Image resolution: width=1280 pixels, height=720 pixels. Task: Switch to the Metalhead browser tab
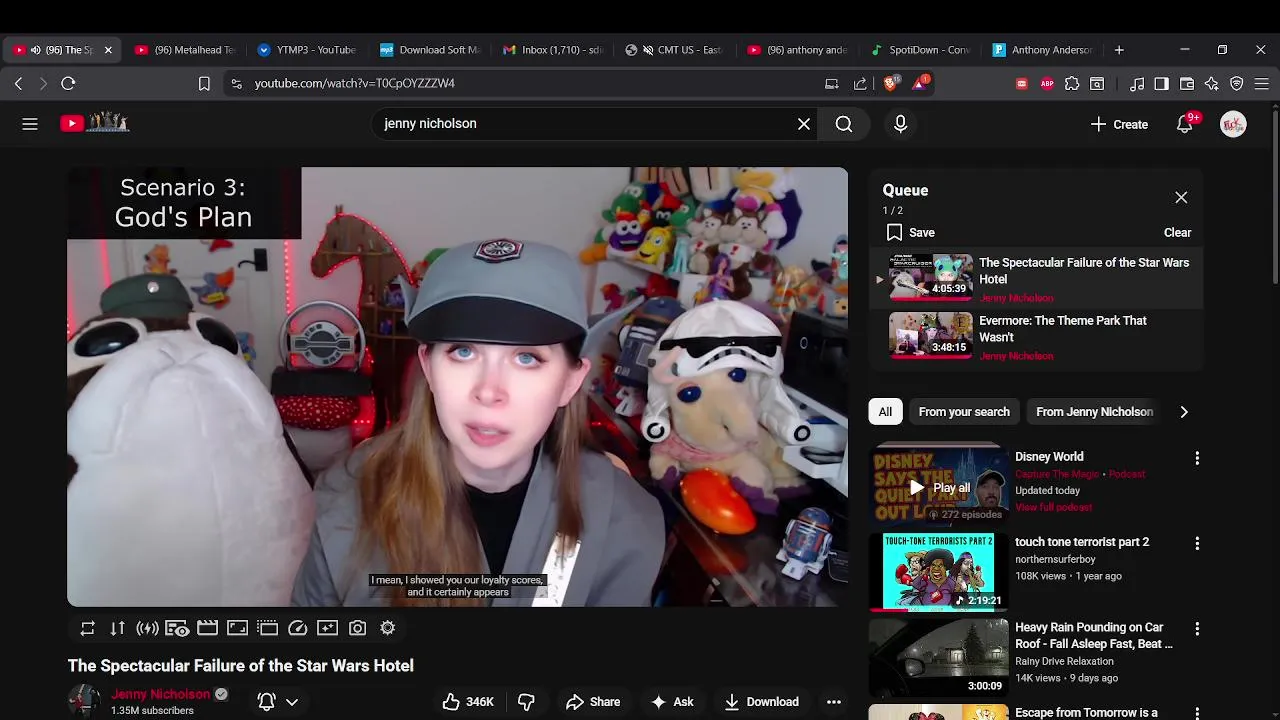click(185, 50)
